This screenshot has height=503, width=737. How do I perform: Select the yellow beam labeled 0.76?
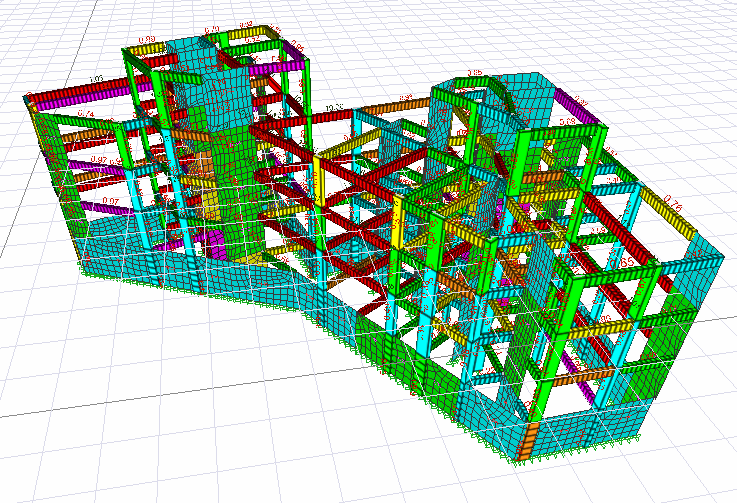668,215
